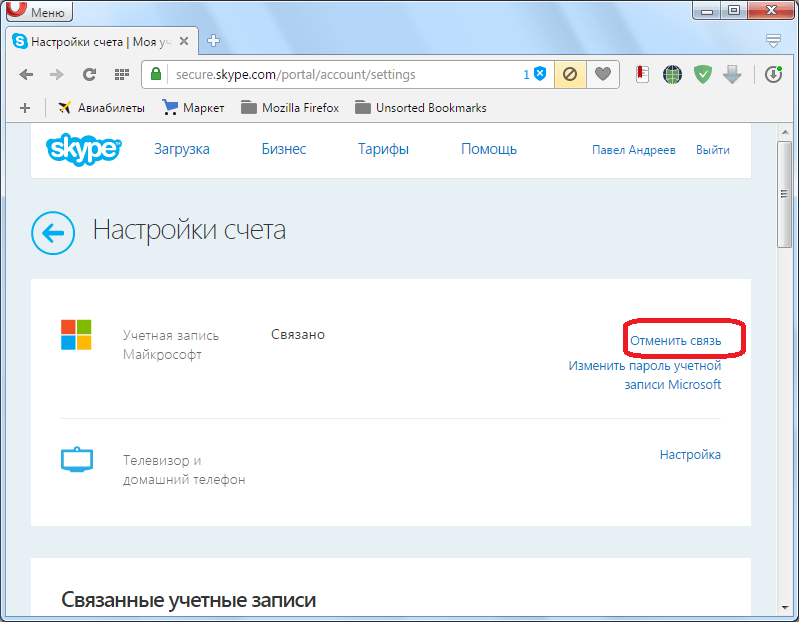Viewport: 799px width, 622px height.
Task: Maximize the Opera window
Action: click(x=734, y=10)
